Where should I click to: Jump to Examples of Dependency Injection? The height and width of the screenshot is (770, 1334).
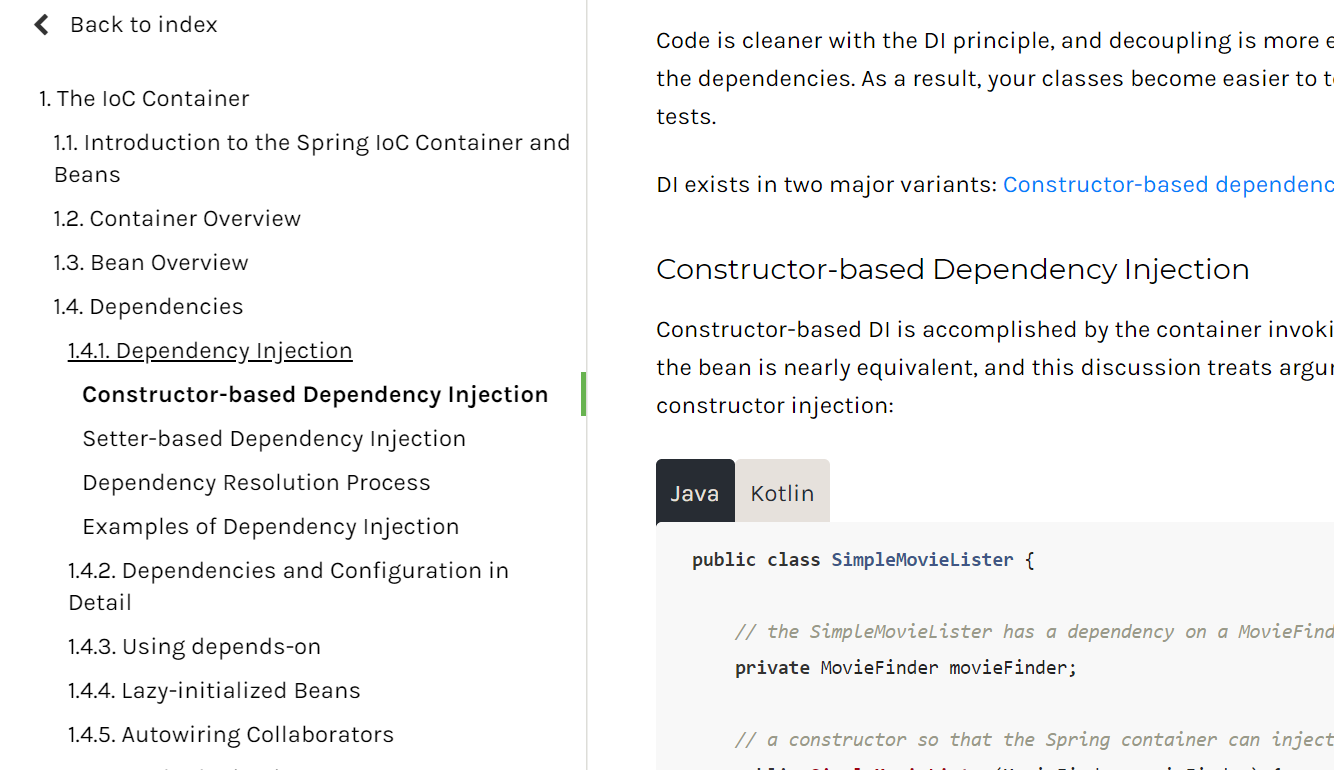coord(270,527)
